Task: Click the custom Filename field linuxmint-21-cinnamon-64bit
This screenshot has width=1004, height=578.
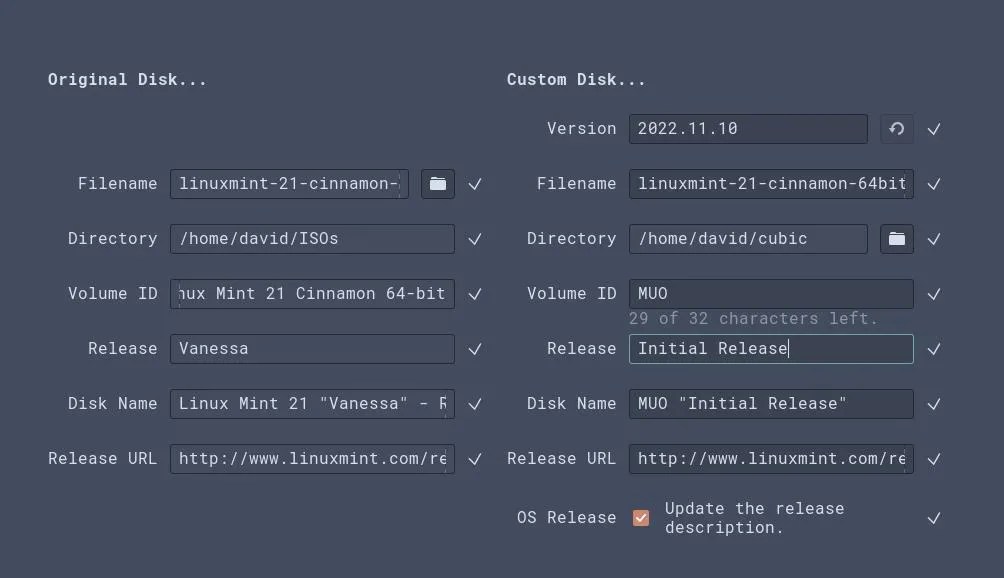Action: tap(770, 183)
